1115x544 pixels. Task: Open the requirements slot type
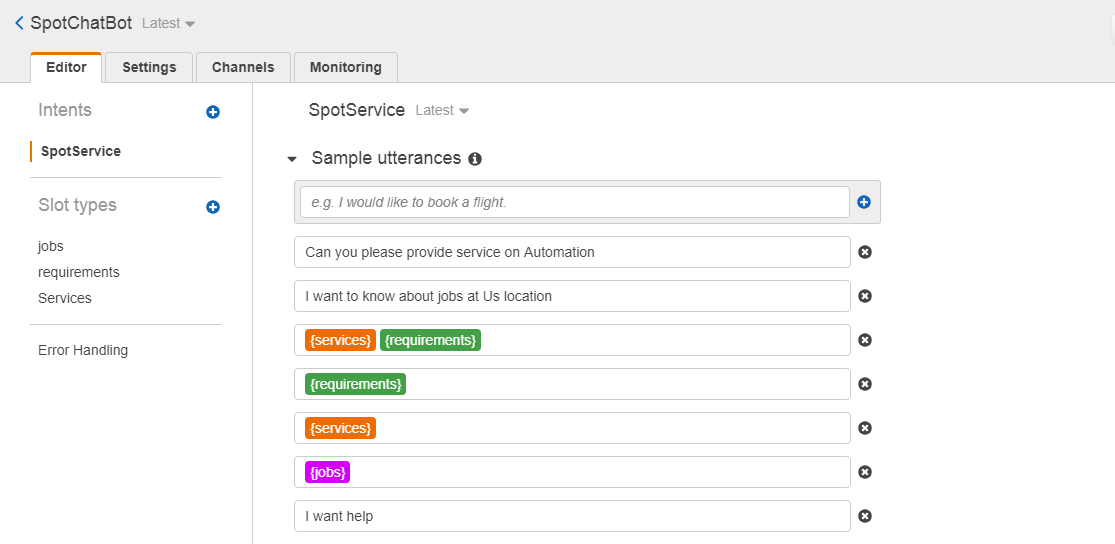[x=78, y=272]
